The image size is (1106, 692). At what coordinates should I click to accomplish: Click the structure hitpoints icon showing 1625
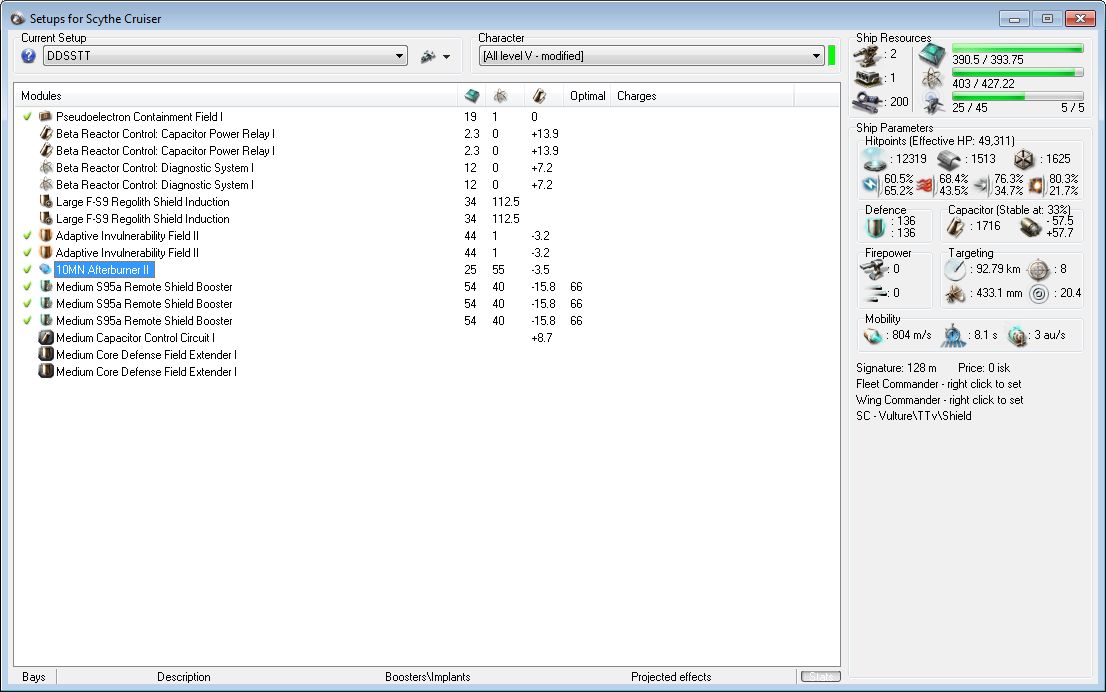pyautogui.click(x=1024, y=159)
